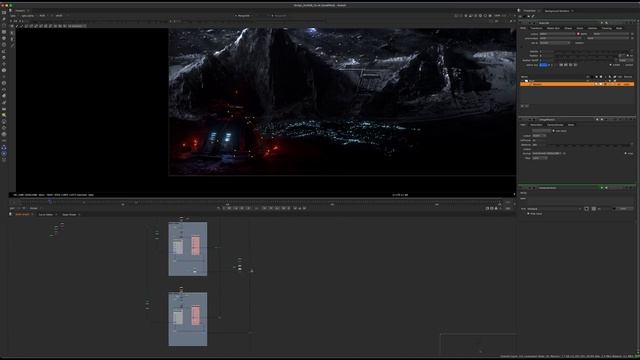Image resolution: width=640 pixels, height=360 pixels.
Task: Click the node graph minimap at bottom right
Action: [478, 344]
